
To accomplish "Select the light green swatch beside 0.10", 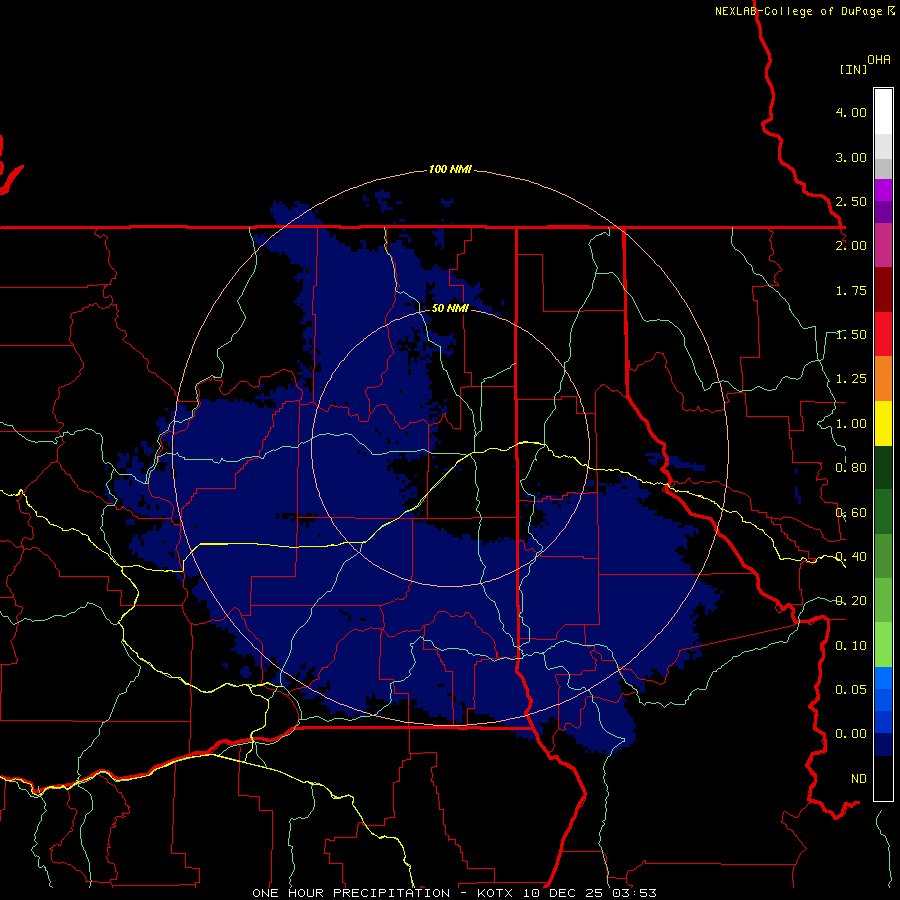I will click(883, 645).
